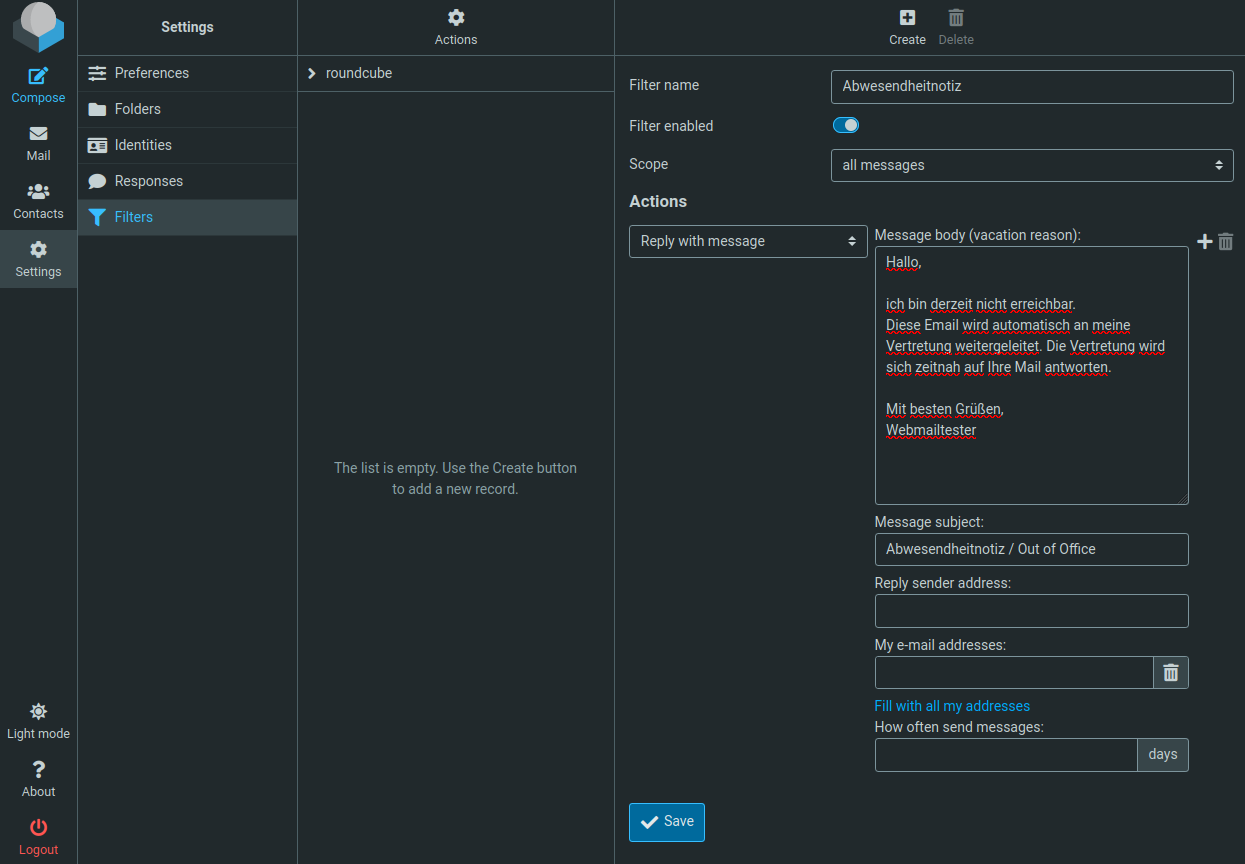Delete the action using trash icon

(1226, 242)
